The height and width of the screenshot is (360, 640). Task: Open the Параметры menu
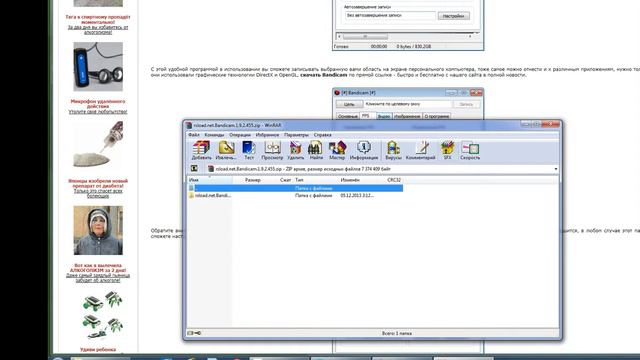[296, 135]
